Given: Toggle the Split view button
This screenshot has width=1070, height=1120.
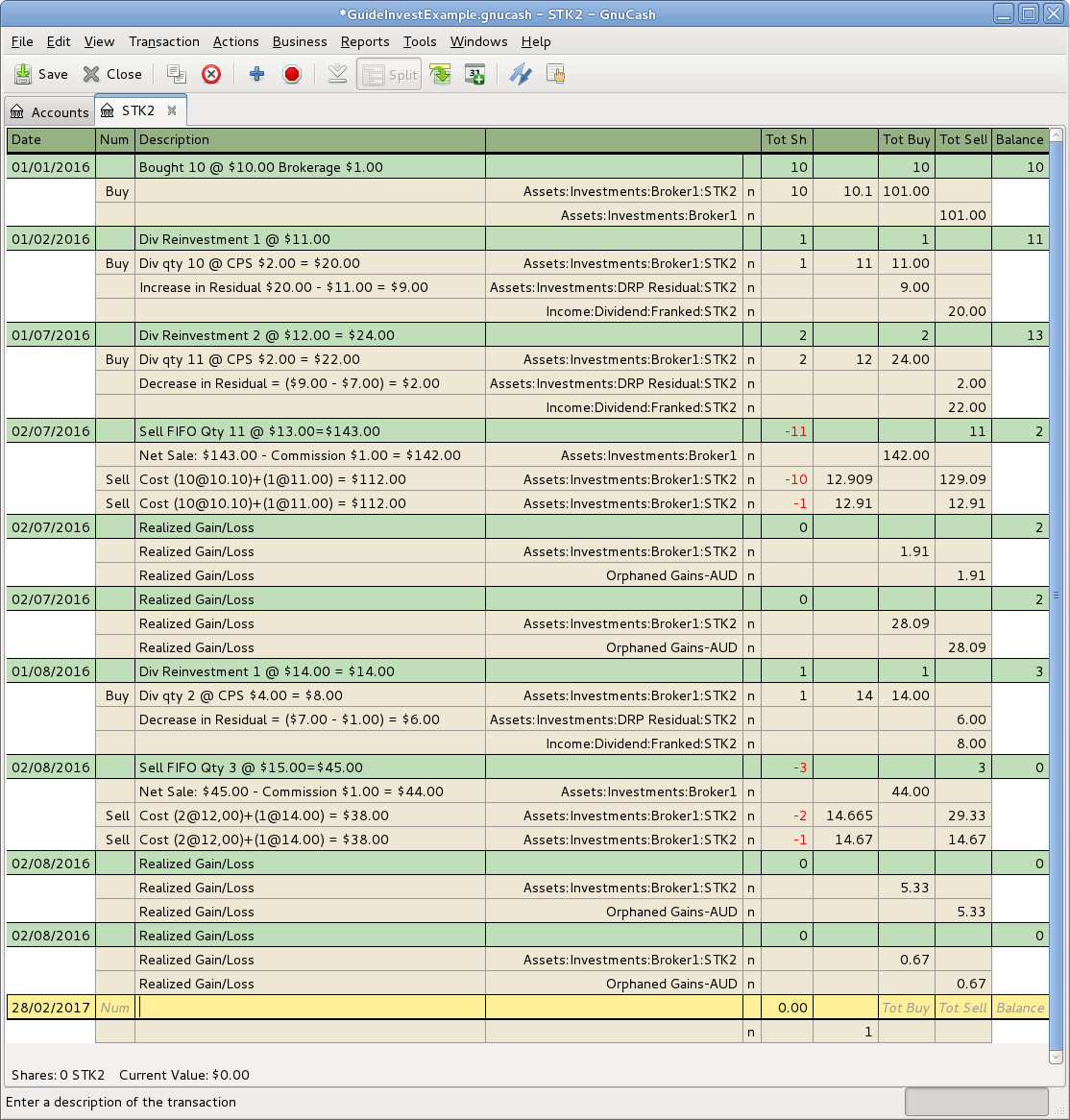Looking at the screenshot, I should tap(389, 74).
